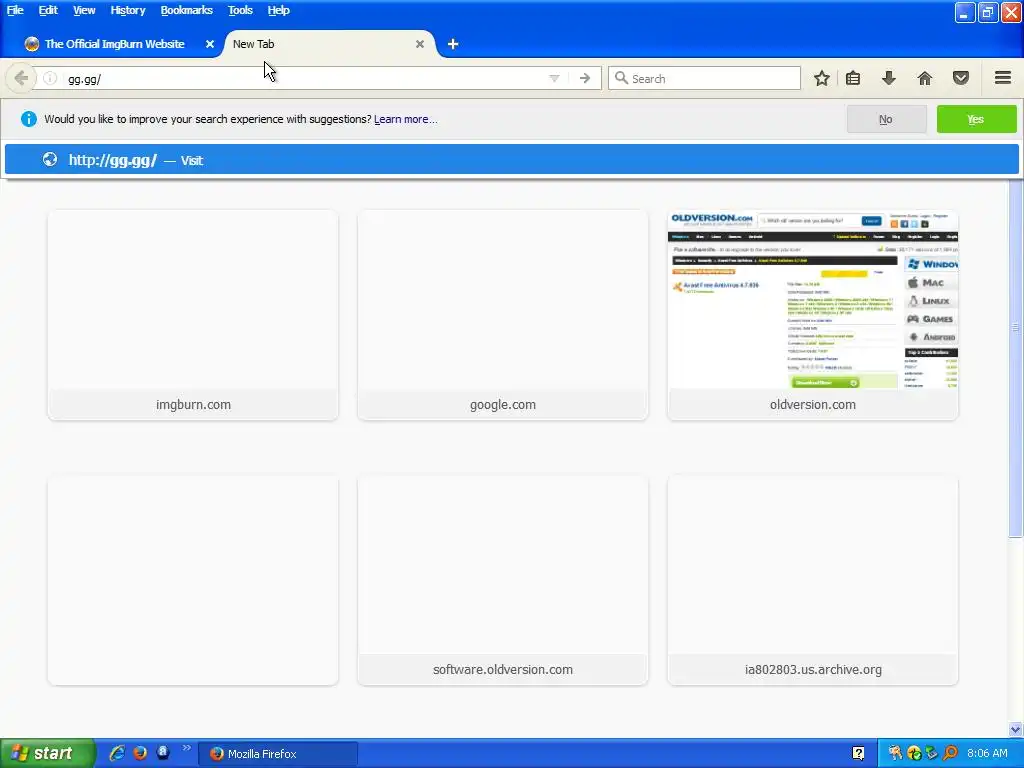Open the Tools menu

[240, 10]
